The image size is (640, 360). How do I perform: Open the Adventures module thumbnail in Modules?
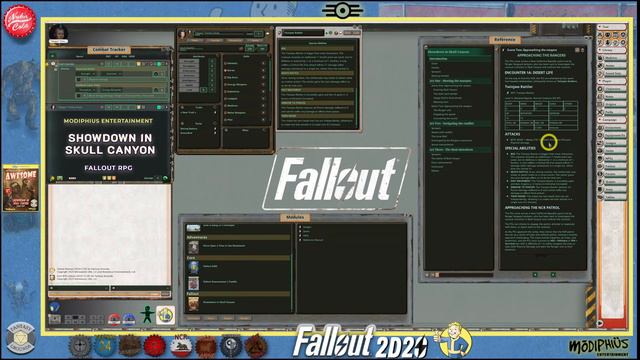coord(193,247)
